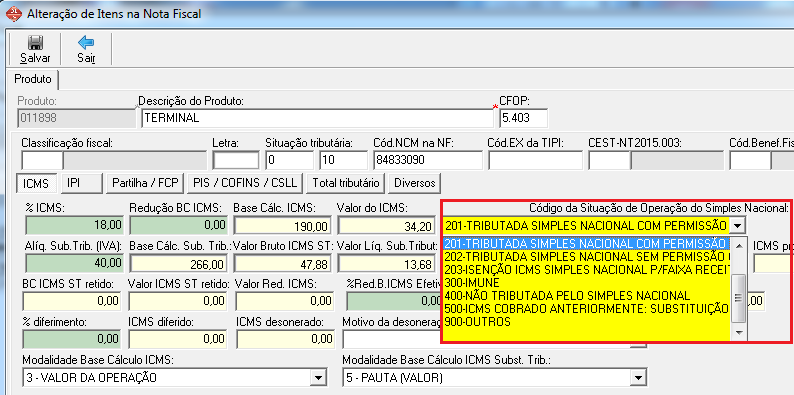This screenshot has height=395, width=794.
Task: Click the list scrollbar down arrow
Action: (739, 332)
